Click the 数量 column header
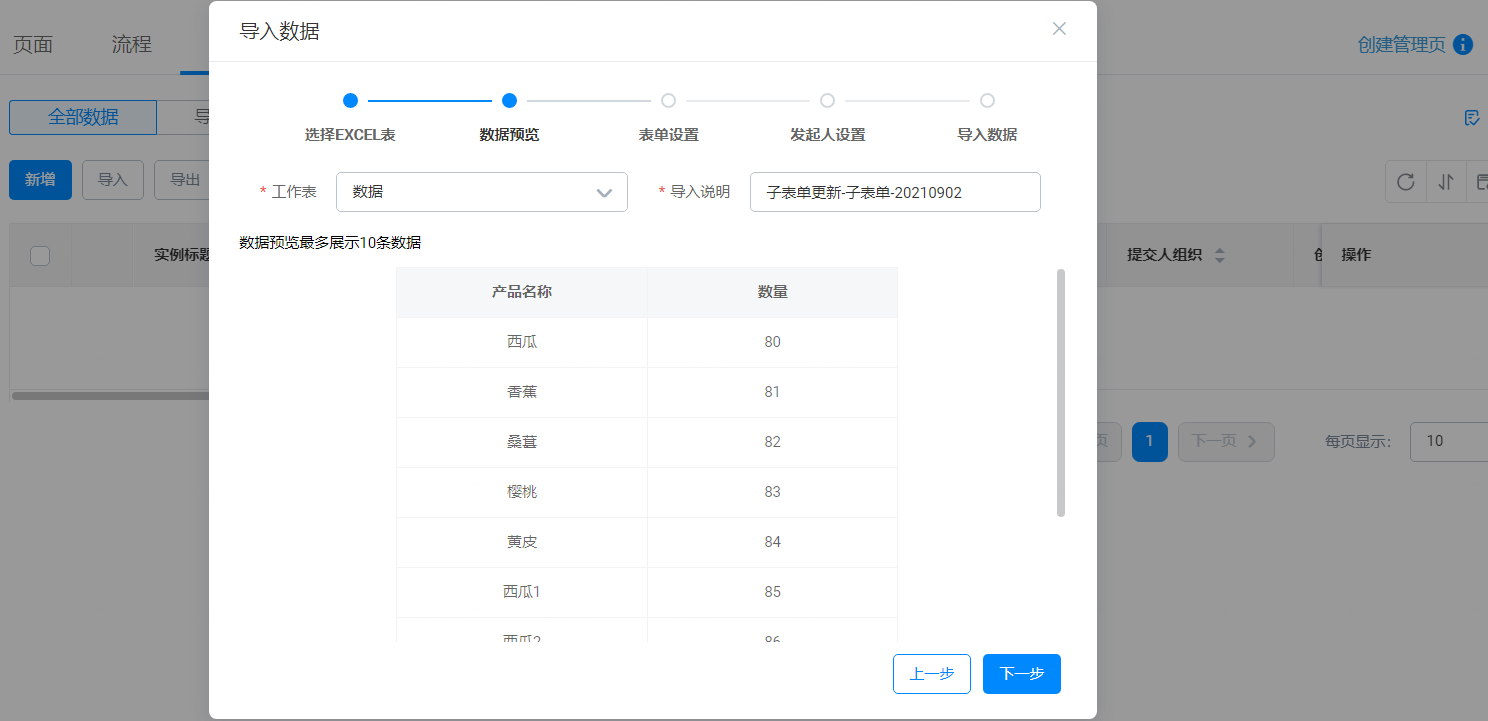This screenshot has height=721, width=1488. pos(772,292)
